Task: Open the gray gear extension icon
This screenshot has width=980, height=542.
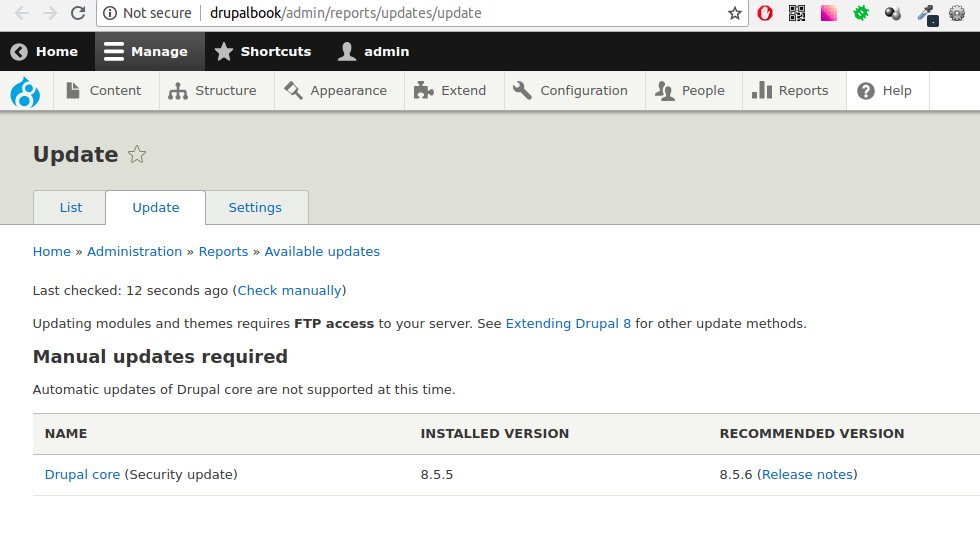Action: 957,13
